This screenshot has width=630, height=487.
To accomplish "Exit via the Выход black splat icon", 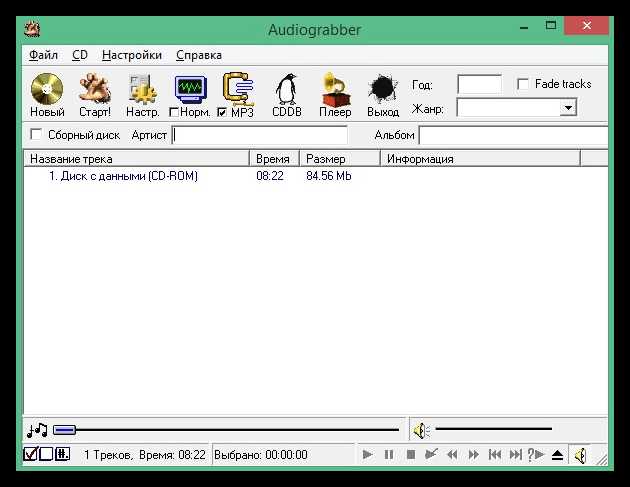I will [x=382, y=89].
